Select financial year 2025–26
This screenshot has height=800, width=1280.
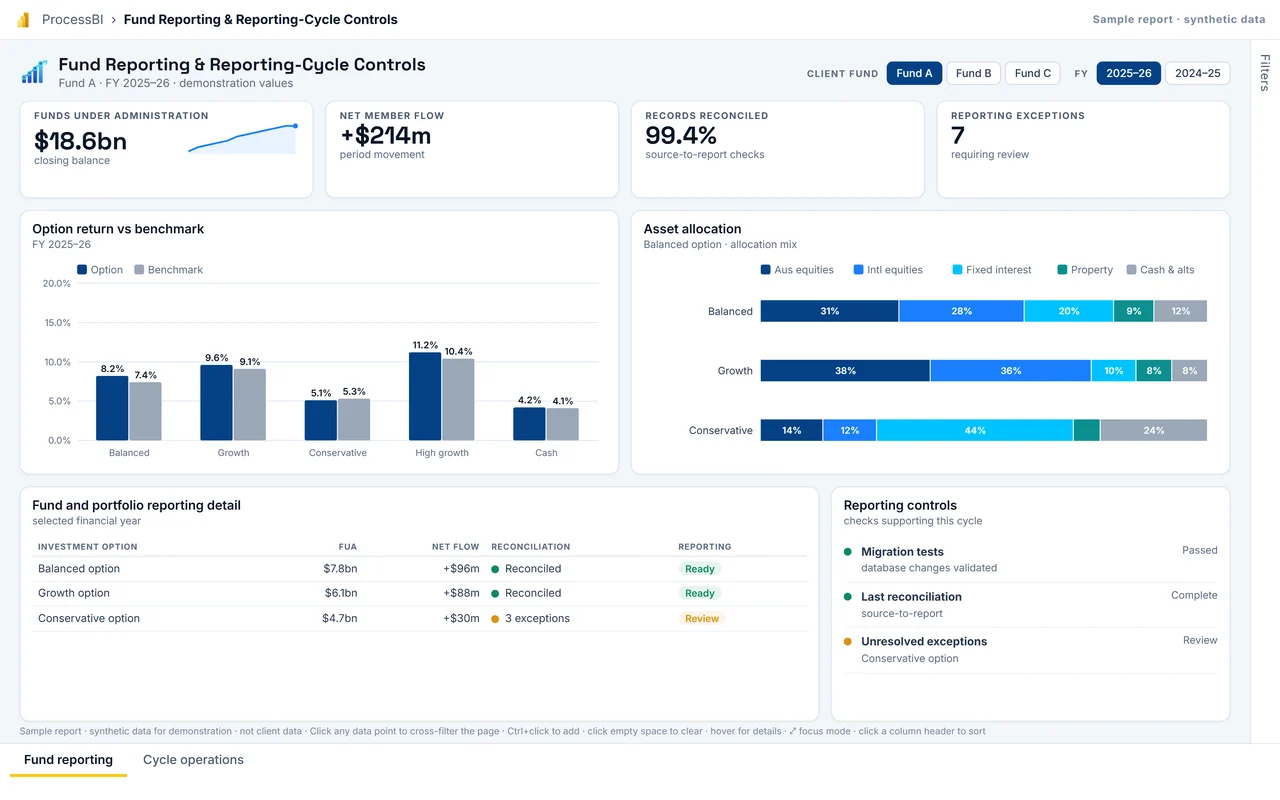(x=1128, y=73)
